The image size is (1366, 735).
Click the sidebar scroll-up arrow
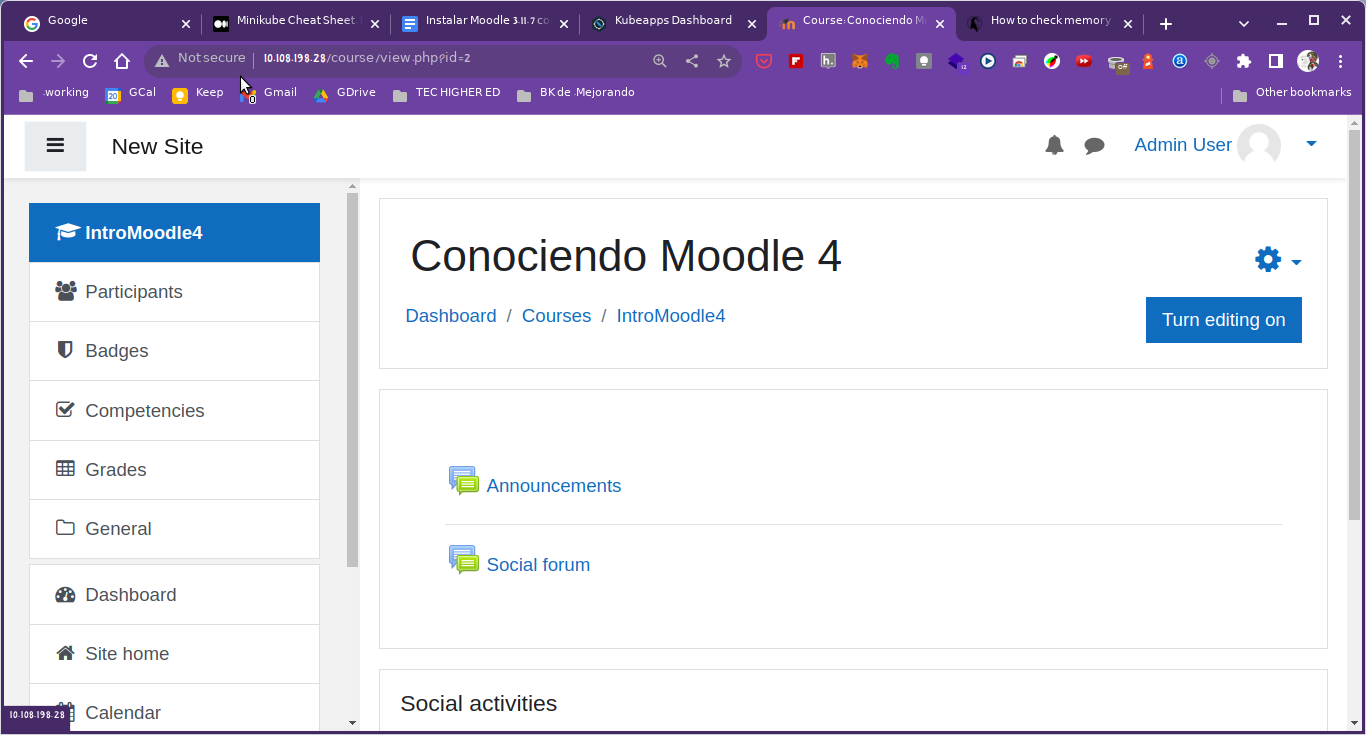point(352,186)
